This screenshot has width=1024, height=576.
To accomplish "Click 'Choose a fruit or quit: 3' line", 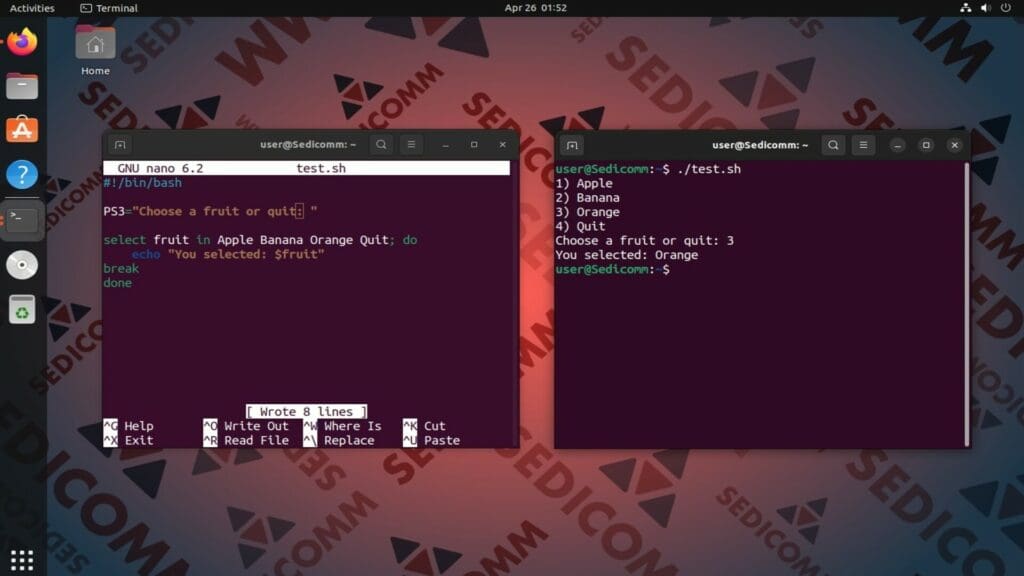I will point(645,240).
